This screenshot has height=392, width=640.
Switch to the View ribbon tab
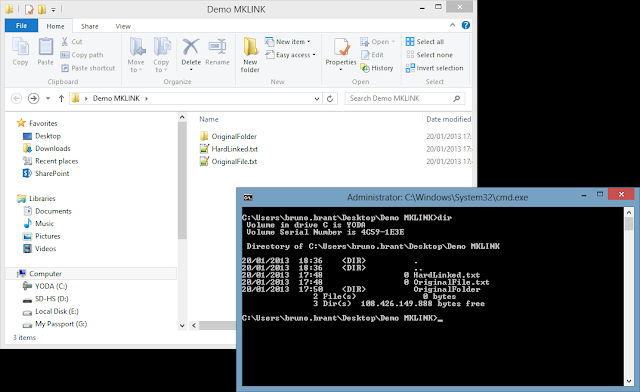[123, 26]
